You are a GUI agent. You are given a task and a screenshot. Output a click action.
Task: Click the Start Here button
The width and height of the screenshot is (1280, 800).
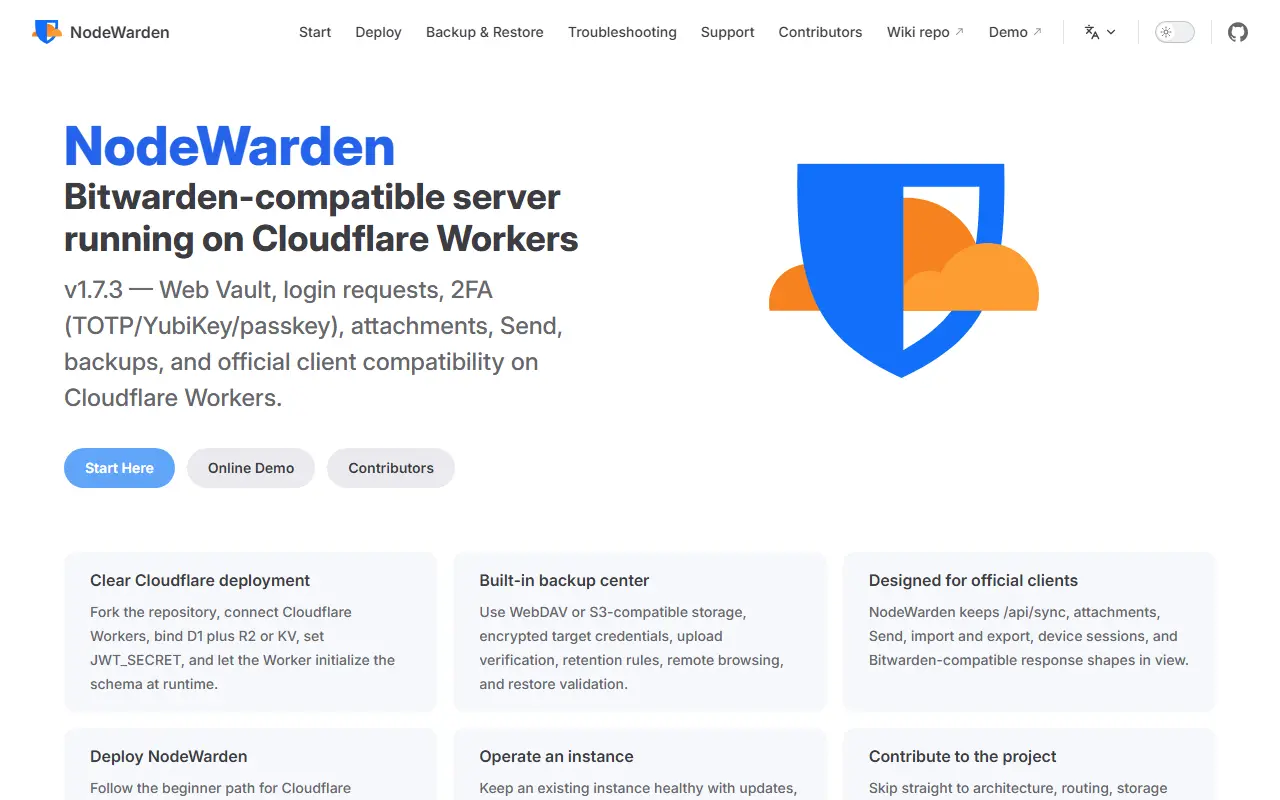coord(119,468)
